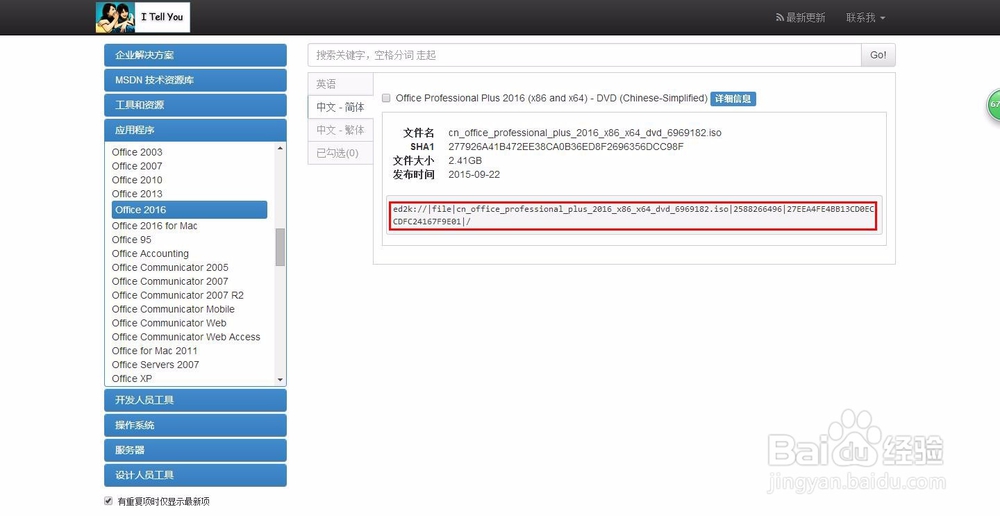Select Office Communicator 2007 R2

coord(177,295)
